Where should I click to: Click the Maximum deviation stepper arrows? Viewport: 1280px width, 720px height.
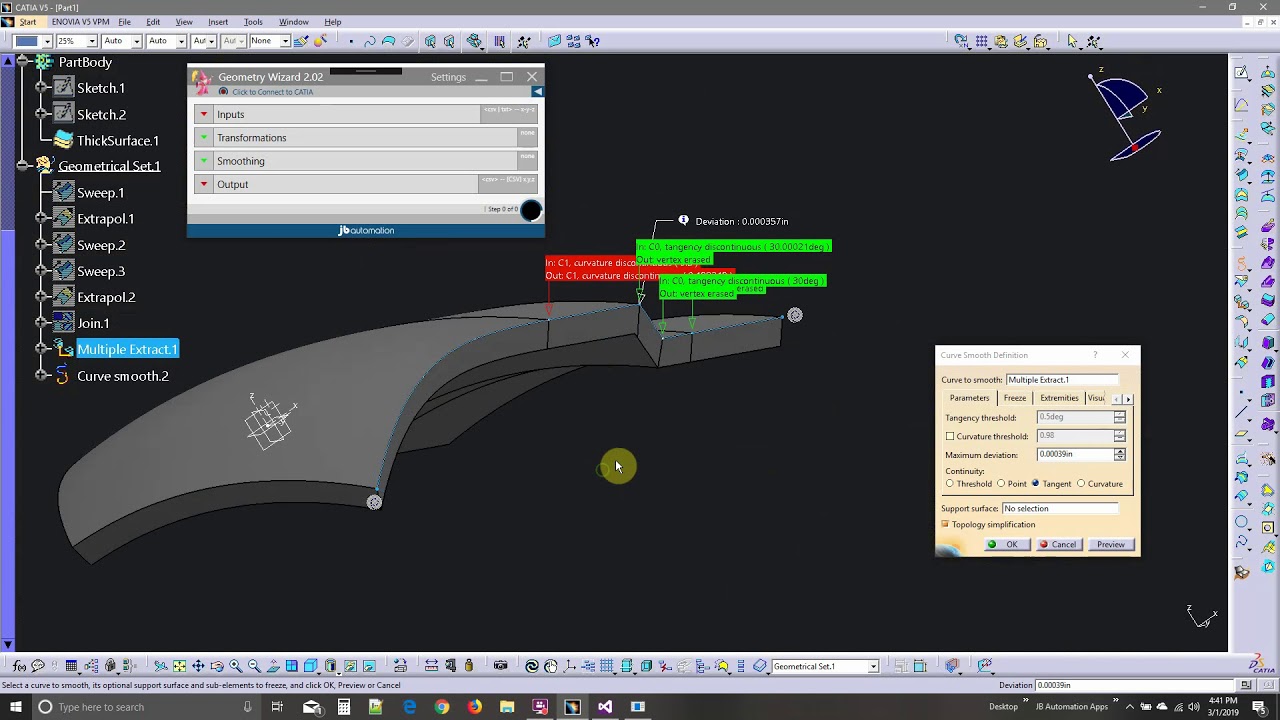1119,455
